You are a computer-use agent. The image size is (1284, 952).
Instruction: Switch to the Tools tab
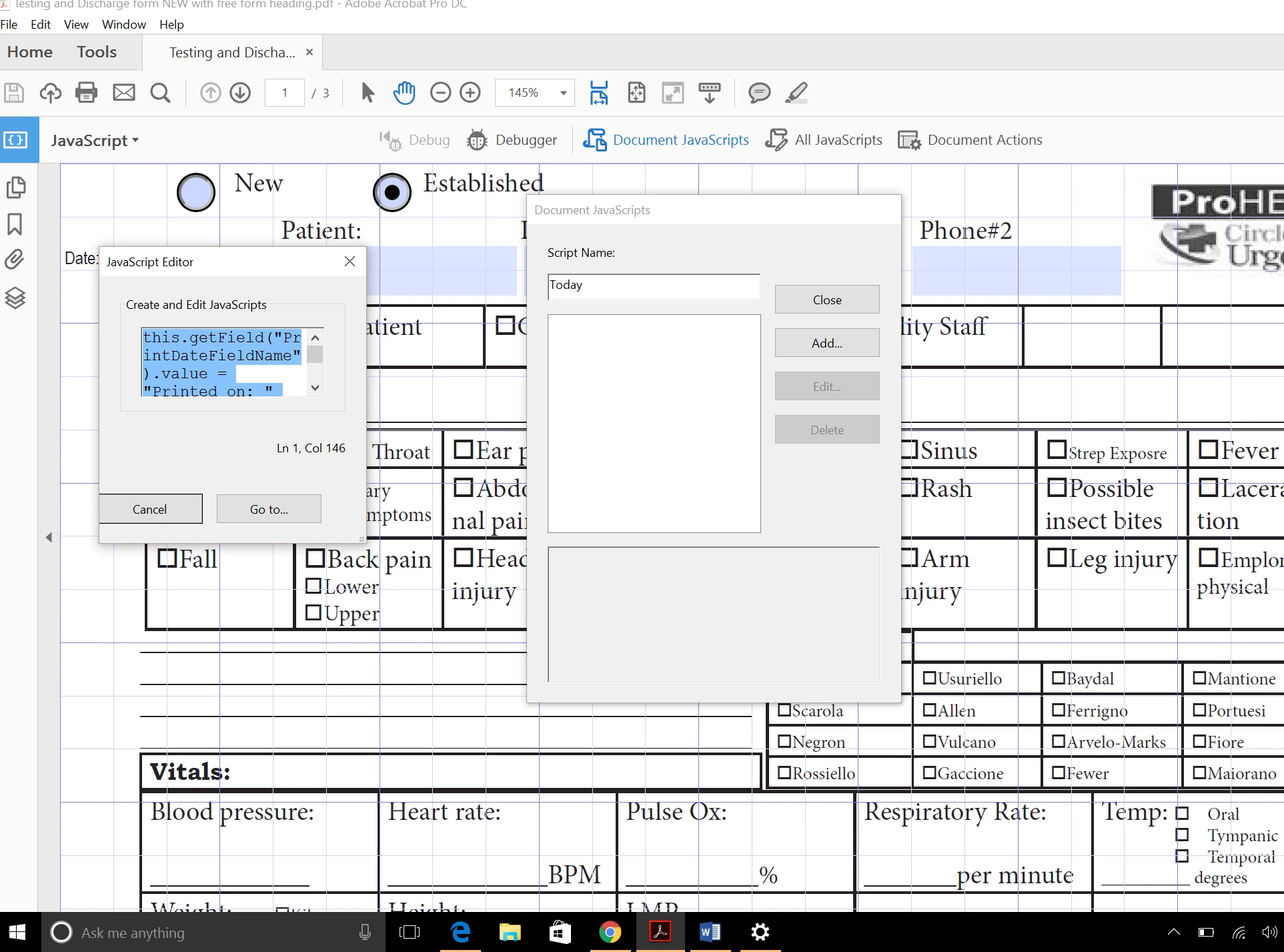click(97, 52)
